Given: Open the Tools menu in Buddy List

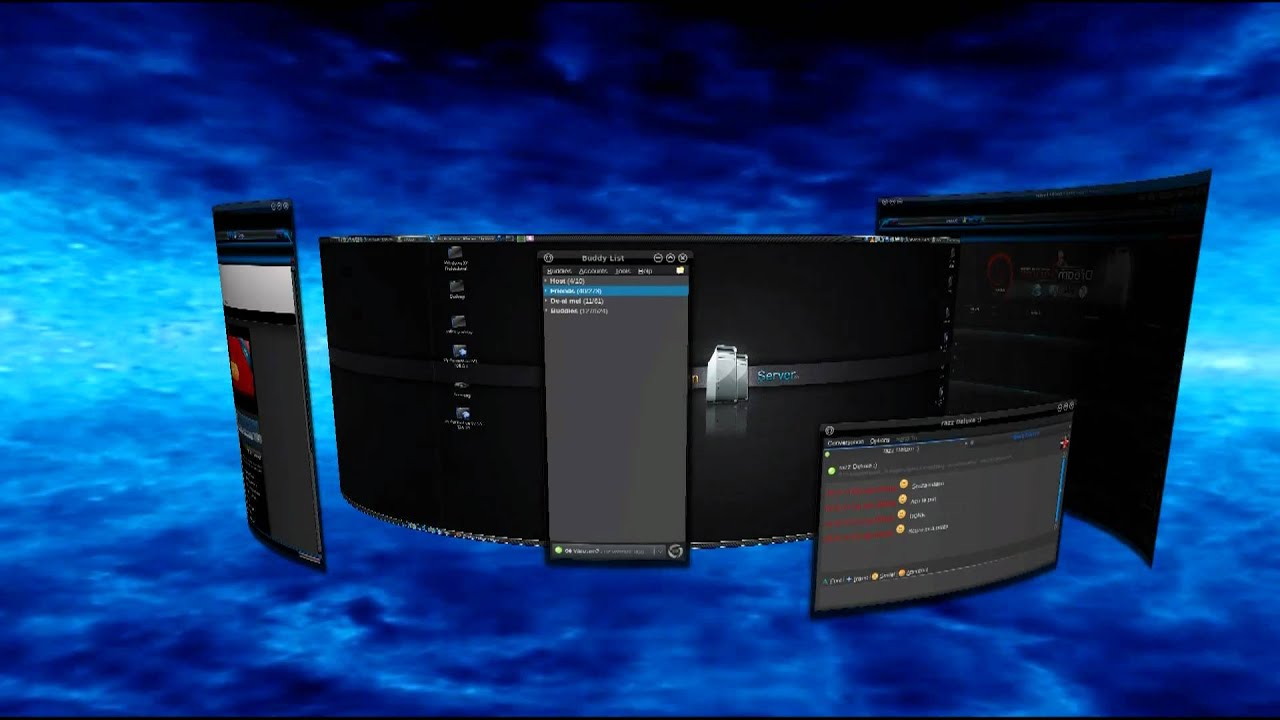Looking at the screenshot, I should (x=623, y=271).
